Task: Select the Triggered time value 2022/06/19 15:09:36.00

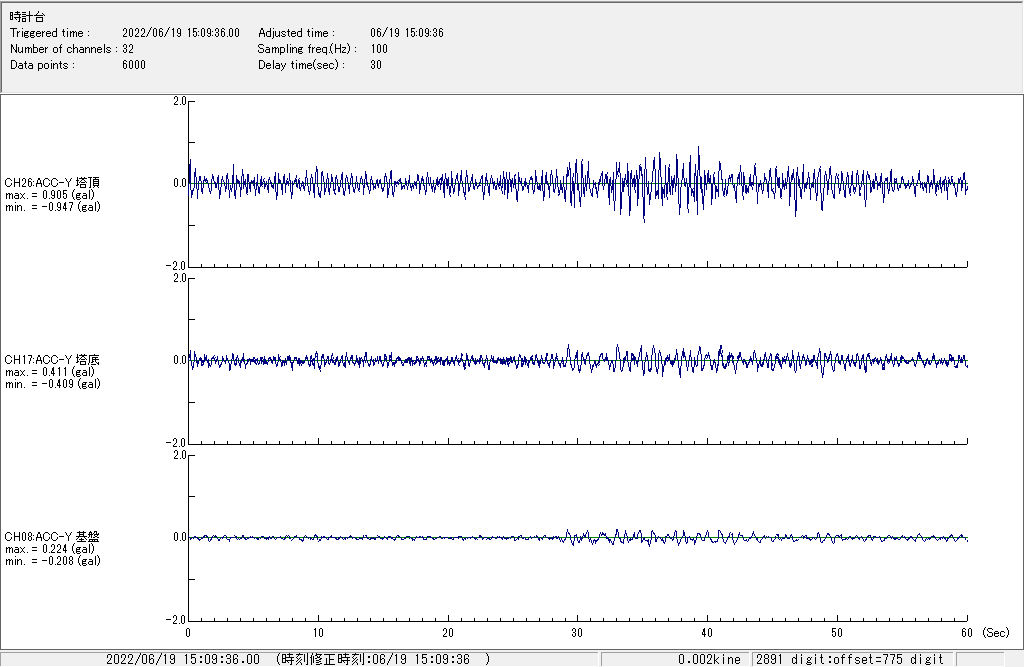Action: (180, 33)
